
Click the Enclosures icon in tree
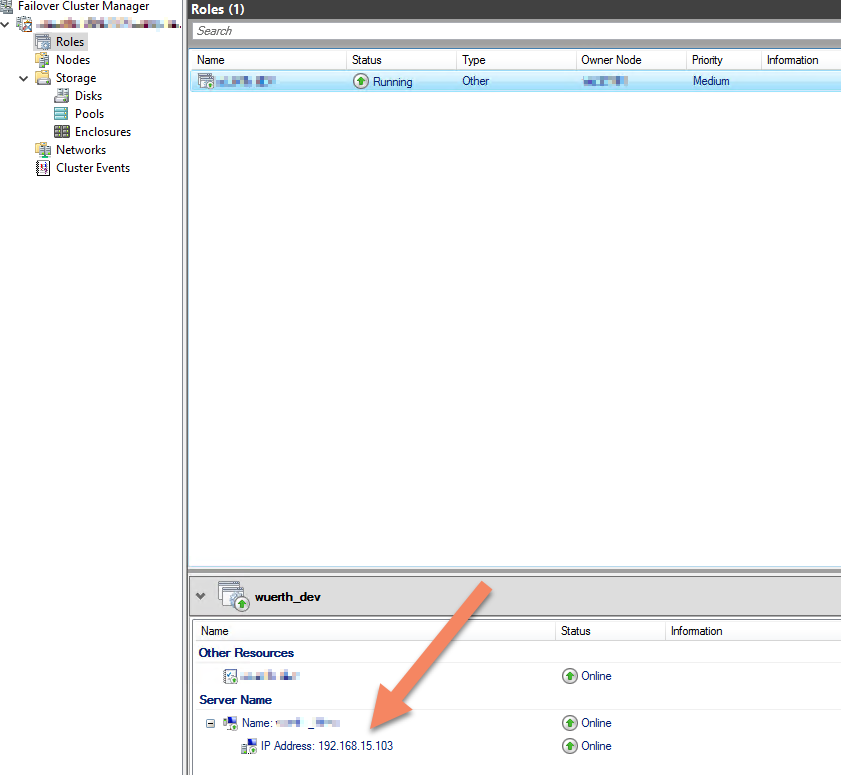(x=61, y=132)
